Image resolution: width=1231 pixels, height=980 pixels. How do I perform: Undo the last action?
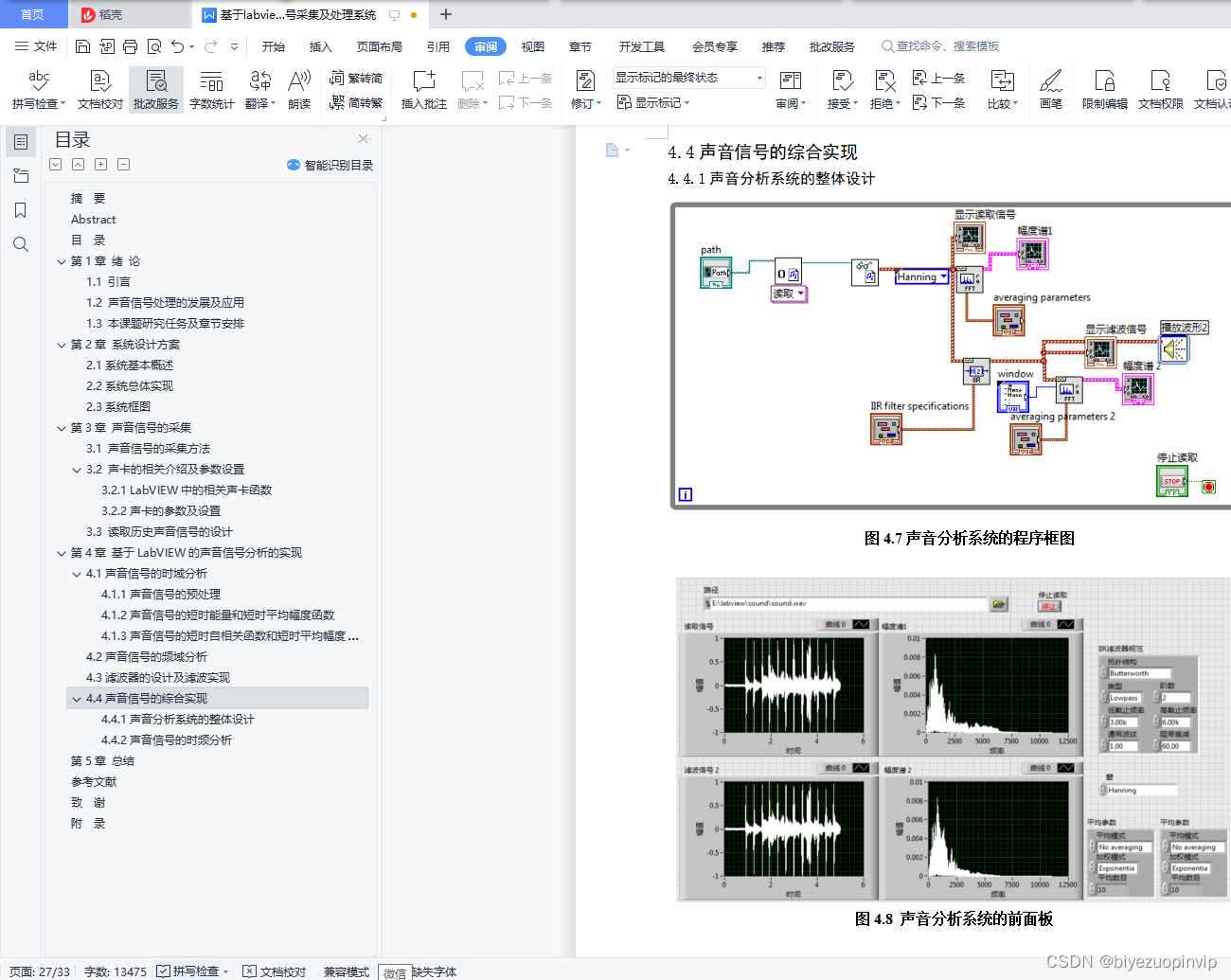pyautogui.click(x=177, y=46)
